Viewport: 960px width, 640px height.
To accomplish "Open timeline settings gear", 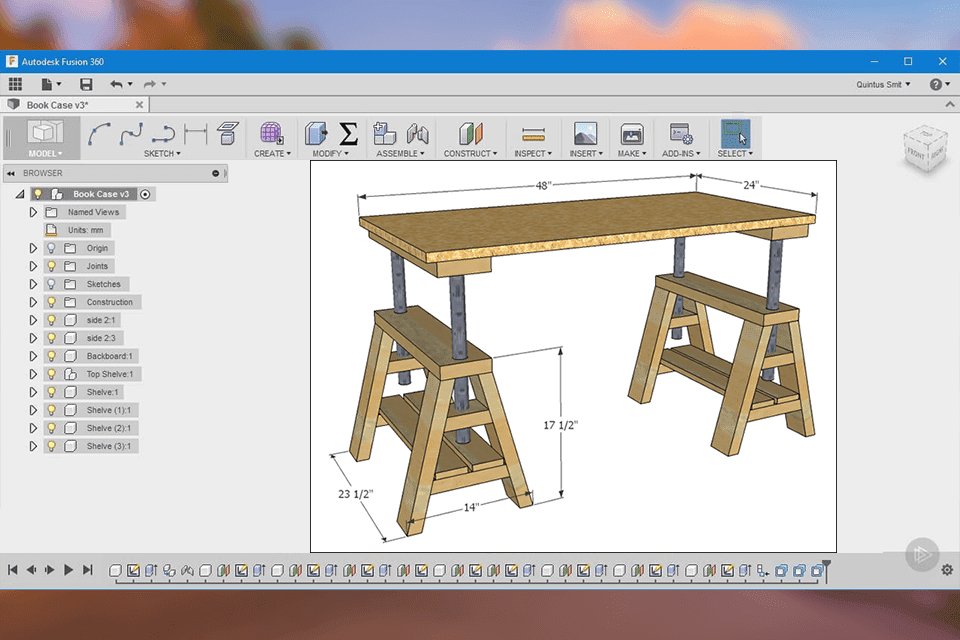I will tap(947, 570).
